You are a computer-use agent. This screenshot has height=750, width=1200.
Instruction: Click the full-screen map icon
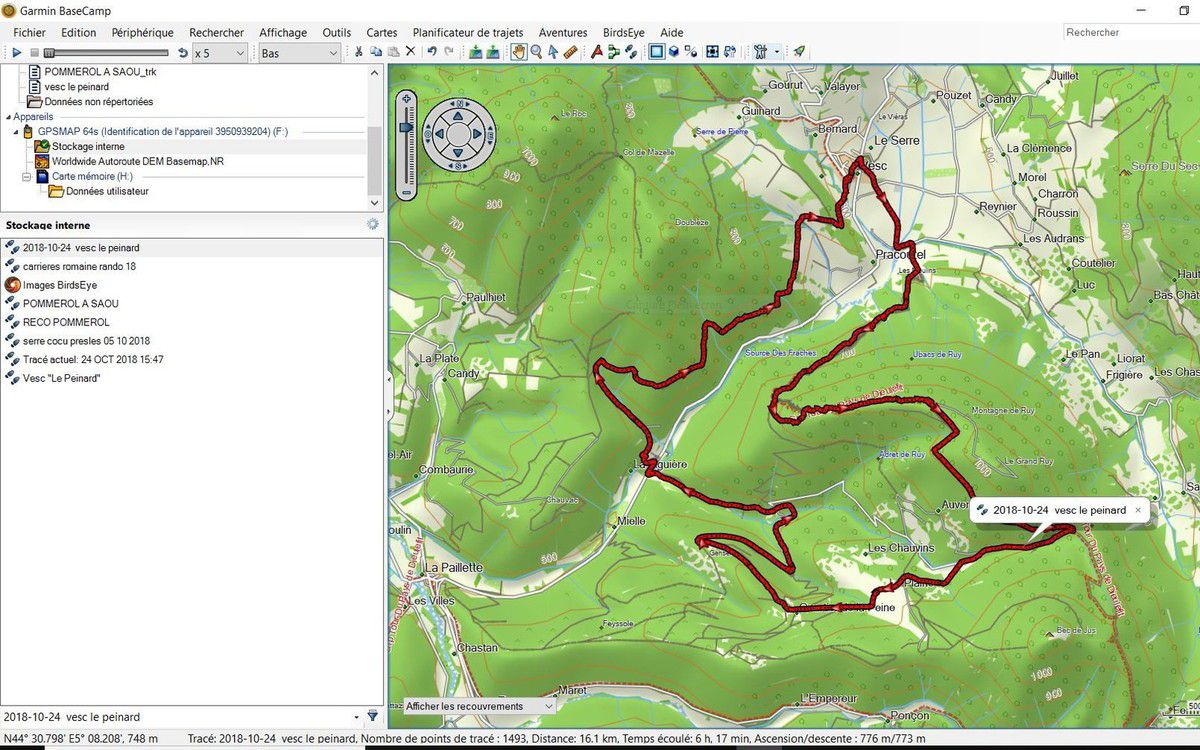(713, 52)
